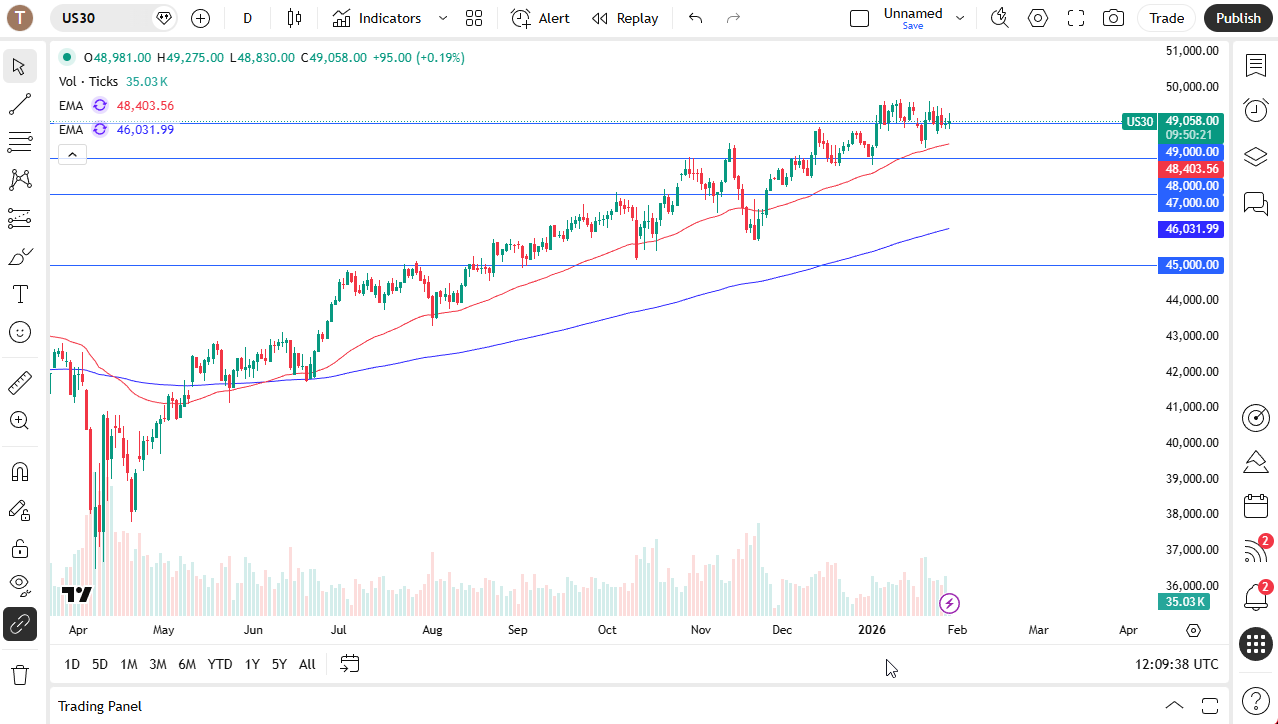Viewport: 1278px width, 724px height.
Task: Select the cursor arrow tool
Action: tap(19, 67)
